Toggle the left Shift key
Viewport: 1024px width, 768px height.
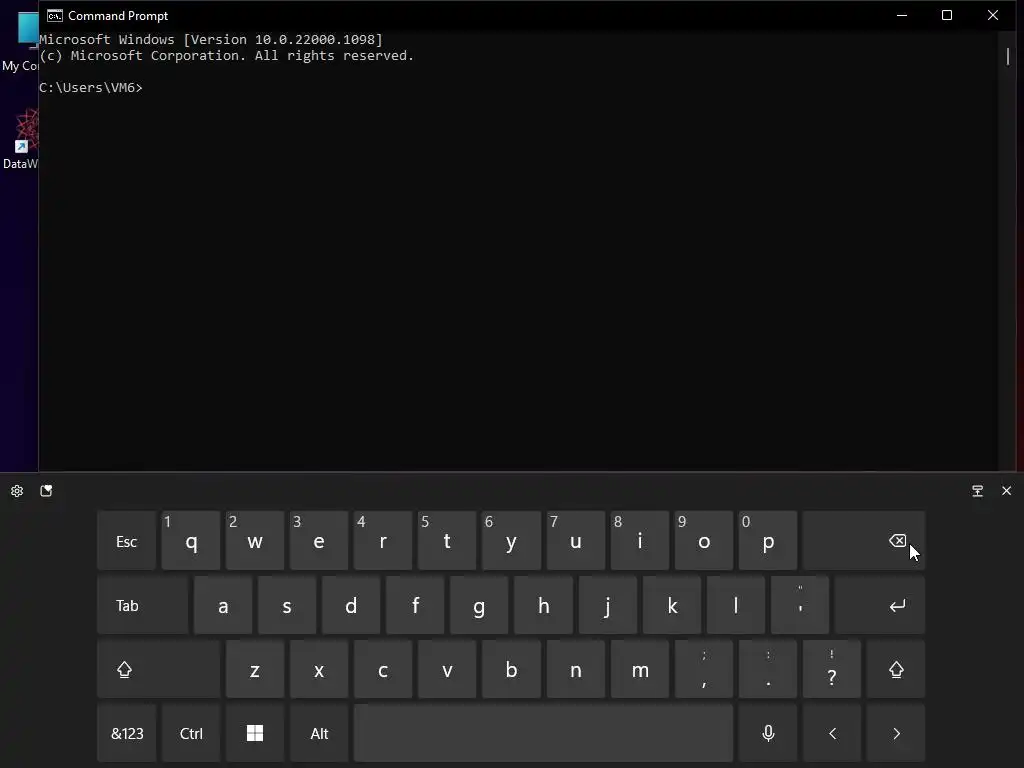[x=159, y=669]
